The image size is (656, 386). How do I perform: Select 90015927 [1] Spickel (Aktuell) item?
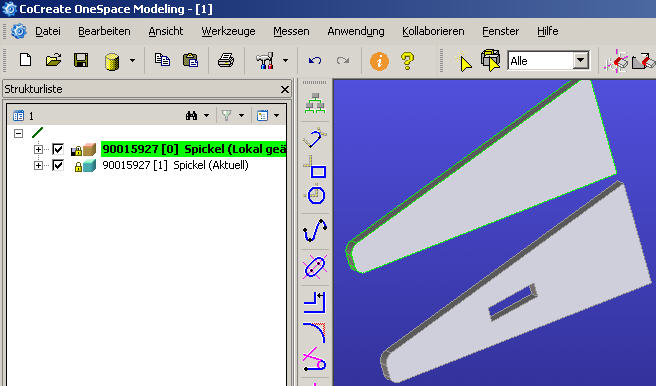pyautogui.click(x=175, y=165)
